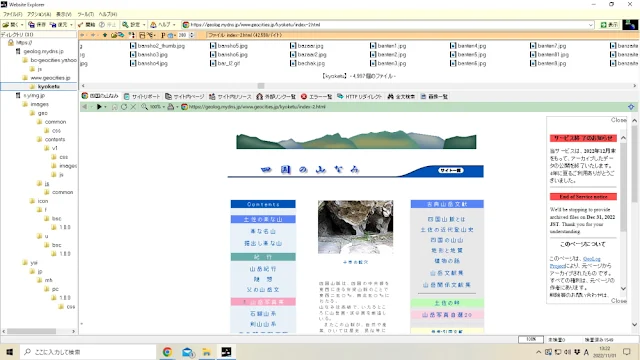Select file banten4.jpg

[468, 46]
